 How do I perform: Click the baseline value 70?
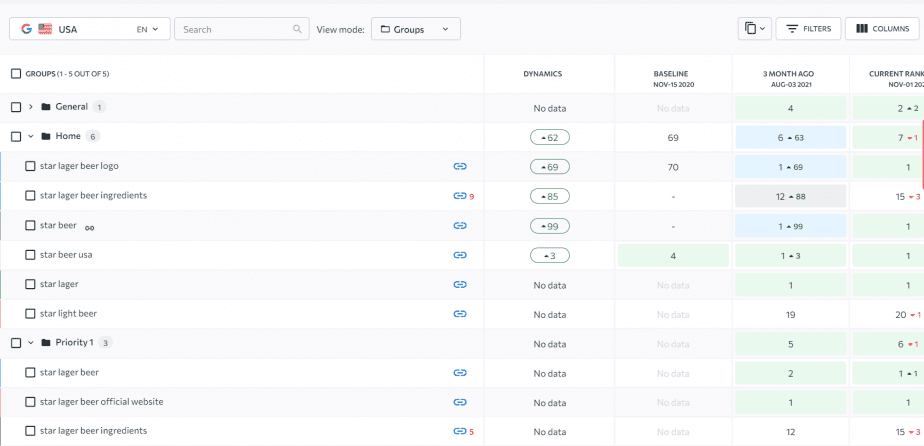coord(674,167)
